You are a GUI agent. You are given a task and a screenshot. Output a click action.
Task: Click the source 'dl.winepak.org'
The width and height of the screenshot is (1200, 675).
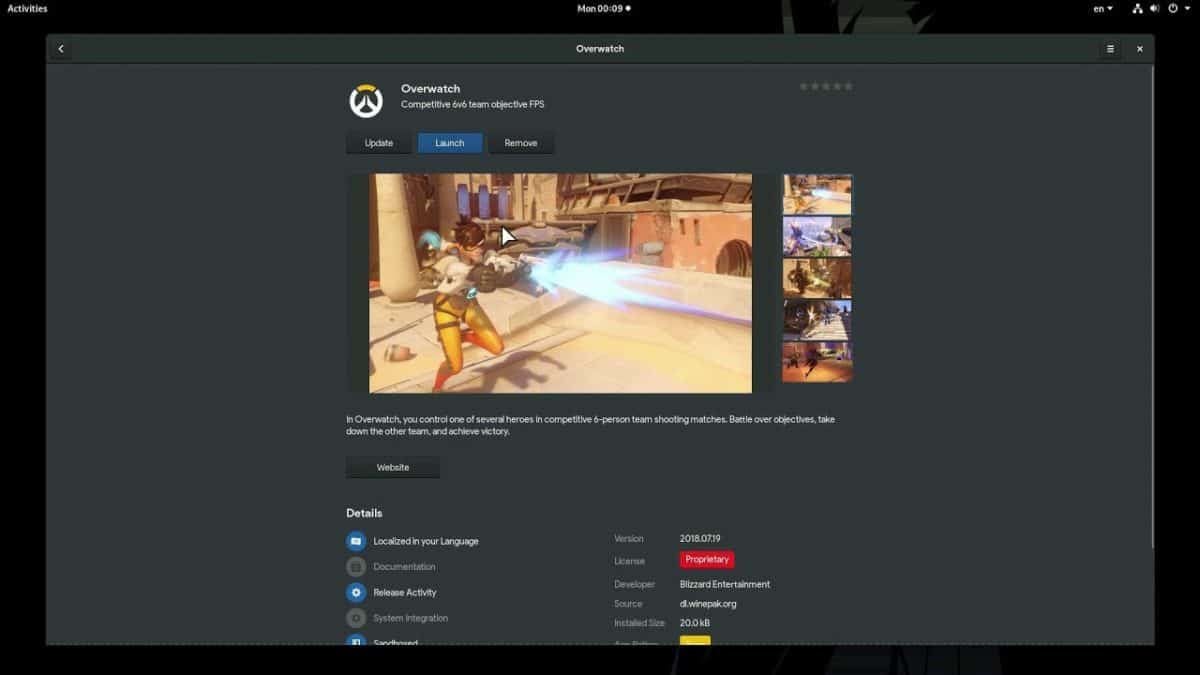pyautogui.click(x=708, y=604)
